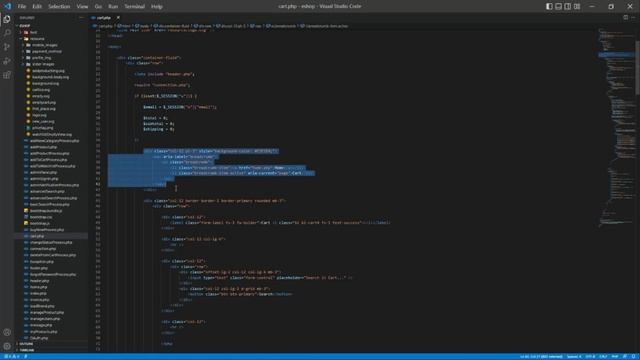The image size is (640, 360).
Task: Open advancedSearch.php in the explorer
Action: click(x=47, y=191)
